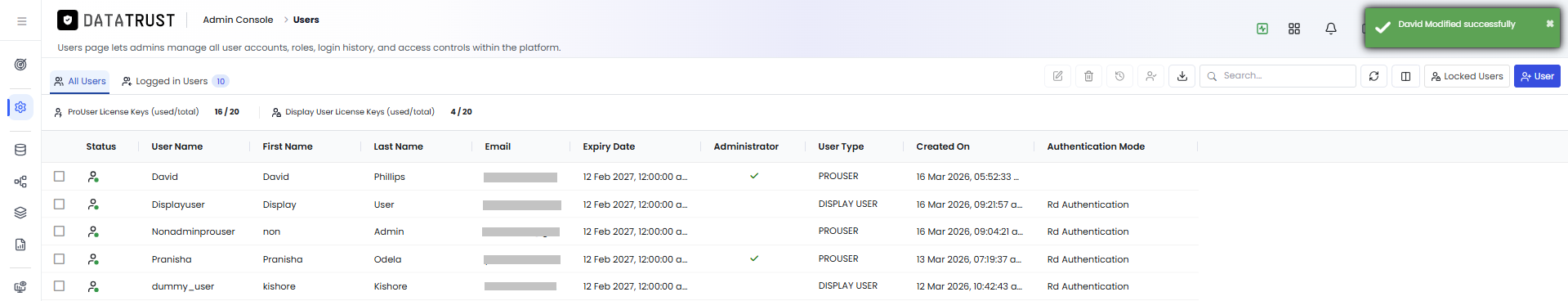Open the workflow nodes icon in the sidebar
The image size is (1568, 301).
20,182
